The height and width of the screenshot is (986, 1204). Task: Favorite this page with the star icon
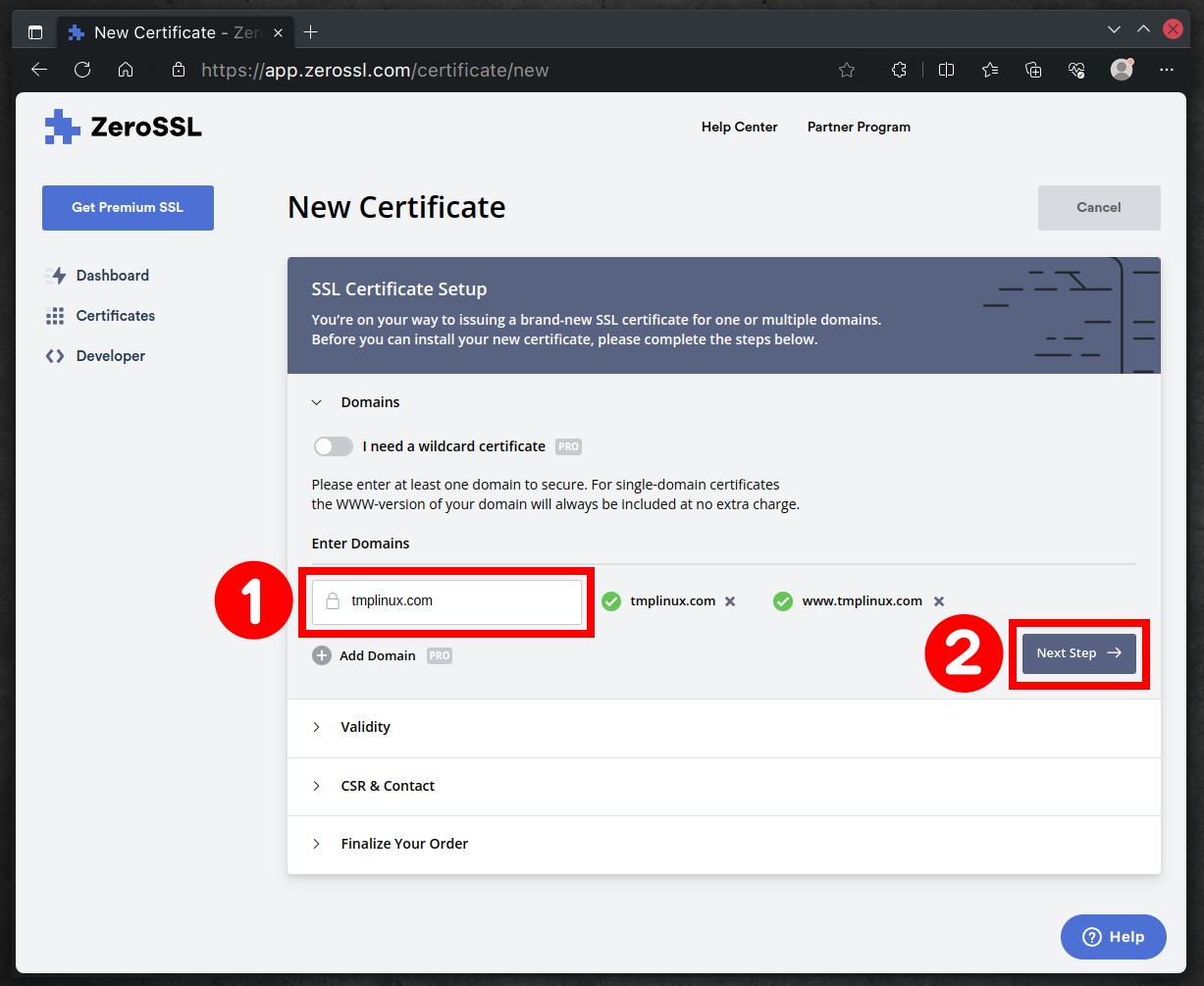(x=847, y=70)
